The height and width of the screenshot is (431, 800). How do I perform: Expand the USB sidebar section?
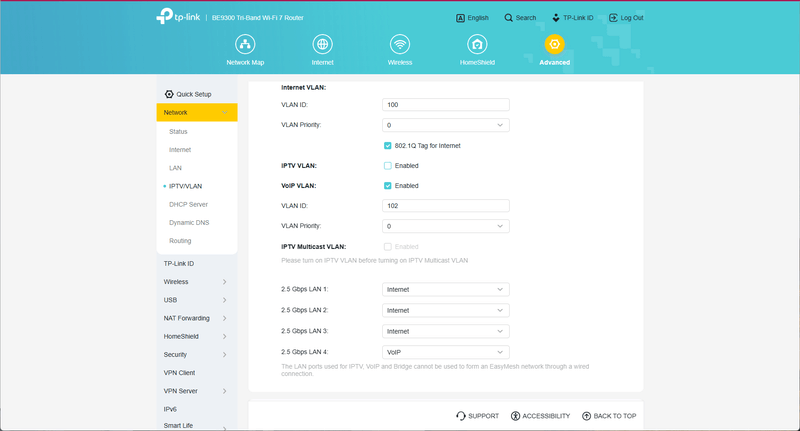pyautogui.click(x=197, y=300)
